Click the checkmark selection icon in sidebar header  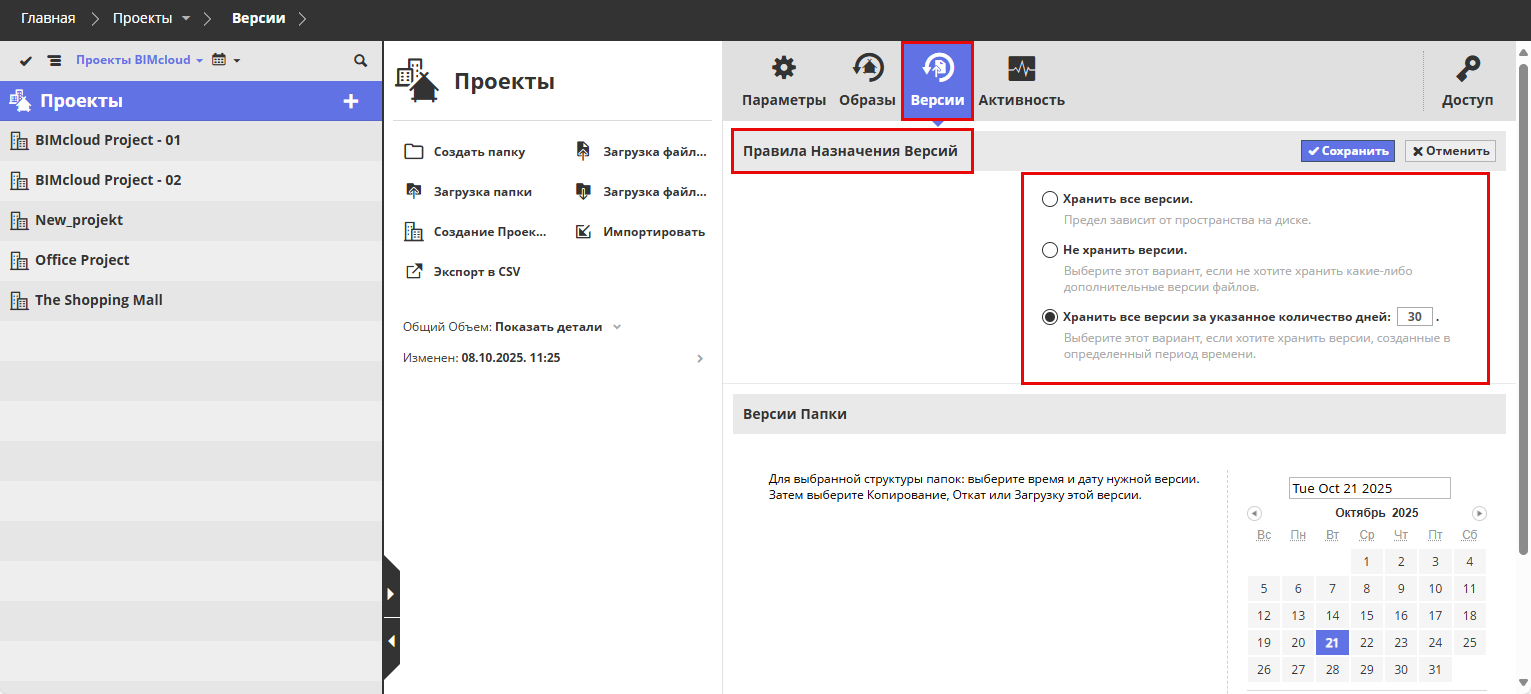coord(26,61)
